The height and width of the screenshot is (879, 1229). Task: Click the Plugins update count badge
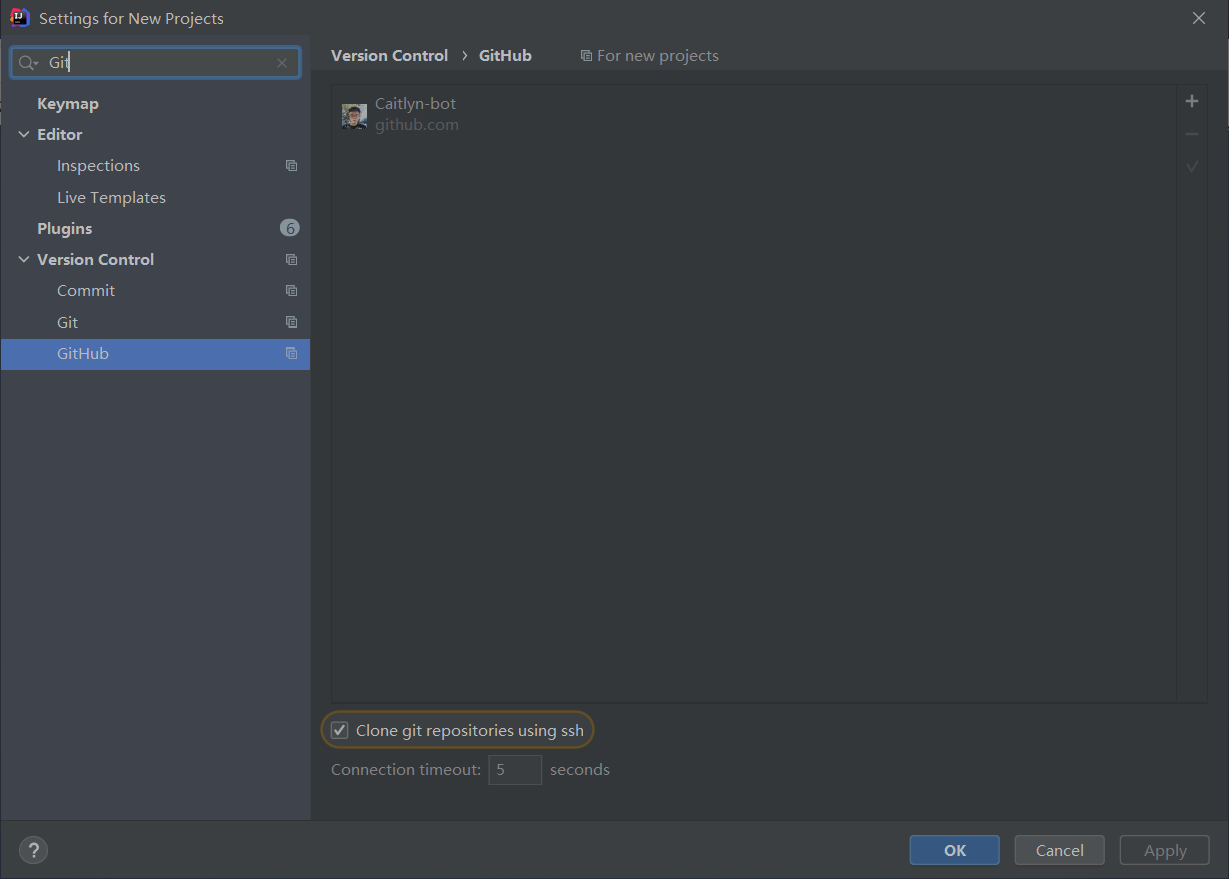pyautogui.click(x=290, y=228)
